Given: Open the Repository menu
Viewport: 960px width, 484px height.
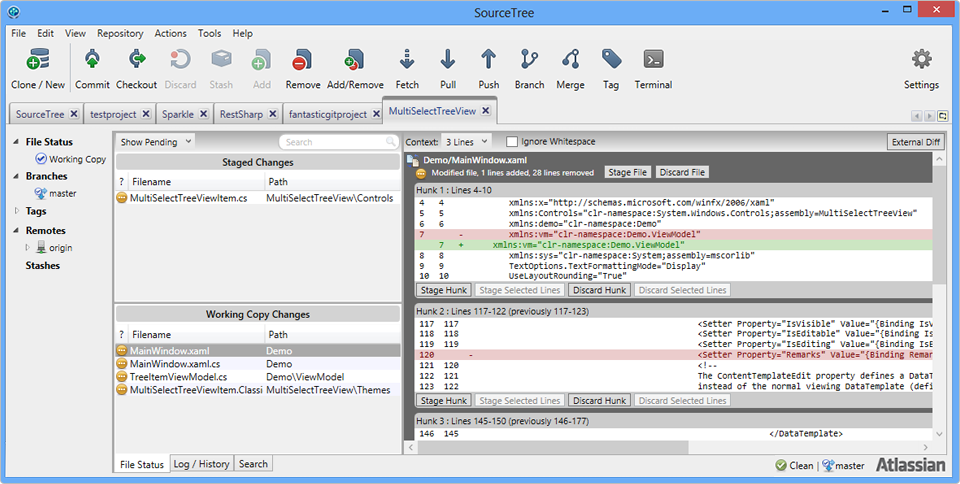Looking at the screenshot, I should (x=120, y=33).
